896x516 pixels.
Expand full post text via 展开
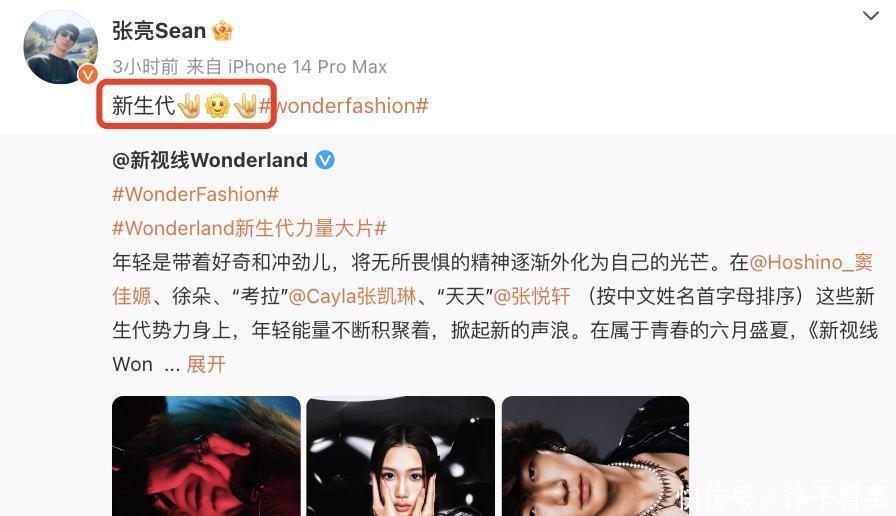click(206, 364)
